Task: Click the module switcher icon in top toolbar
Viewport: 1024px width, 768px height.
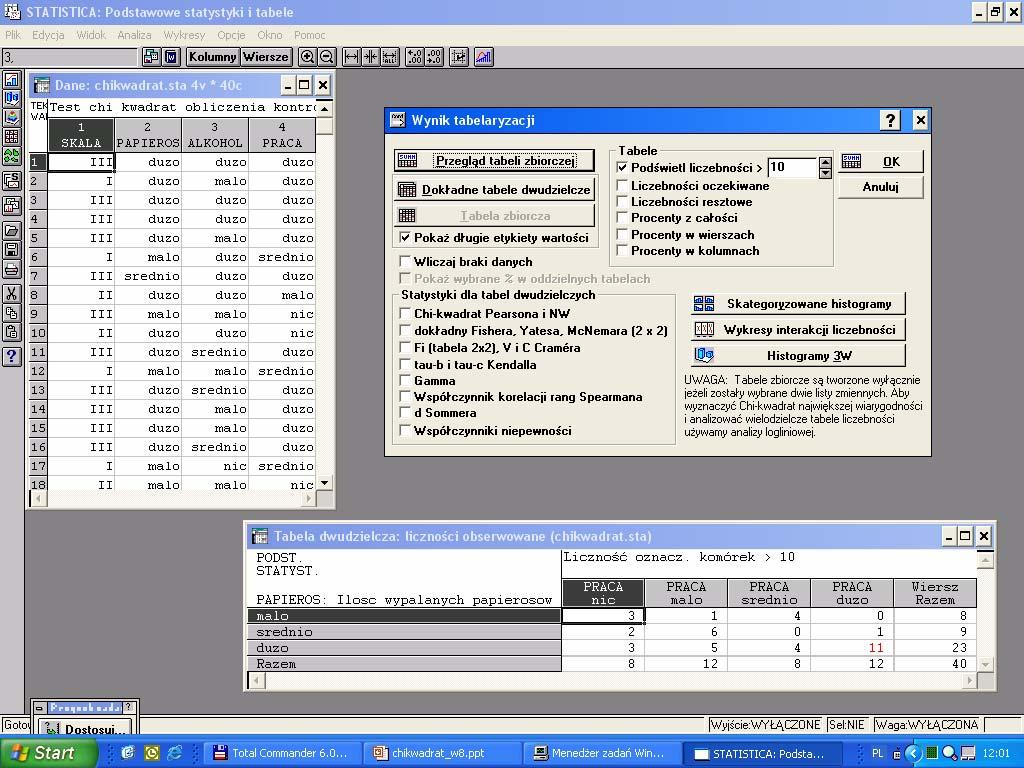Action: [151, 57]
